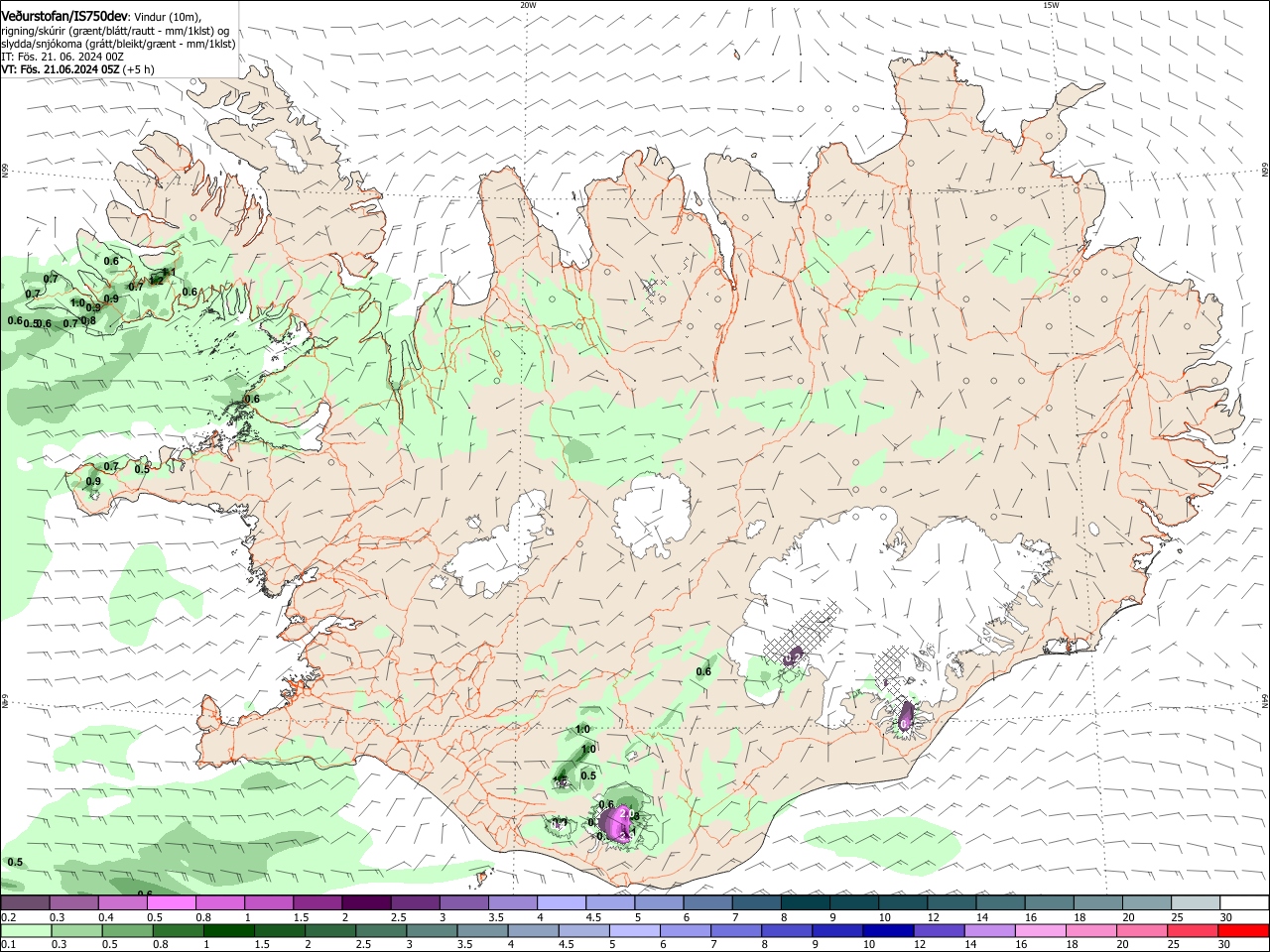1270x952 pixels.
Task: Pick lower-row green swatch between 0.5 and 0.8
Action: [127, 930]
